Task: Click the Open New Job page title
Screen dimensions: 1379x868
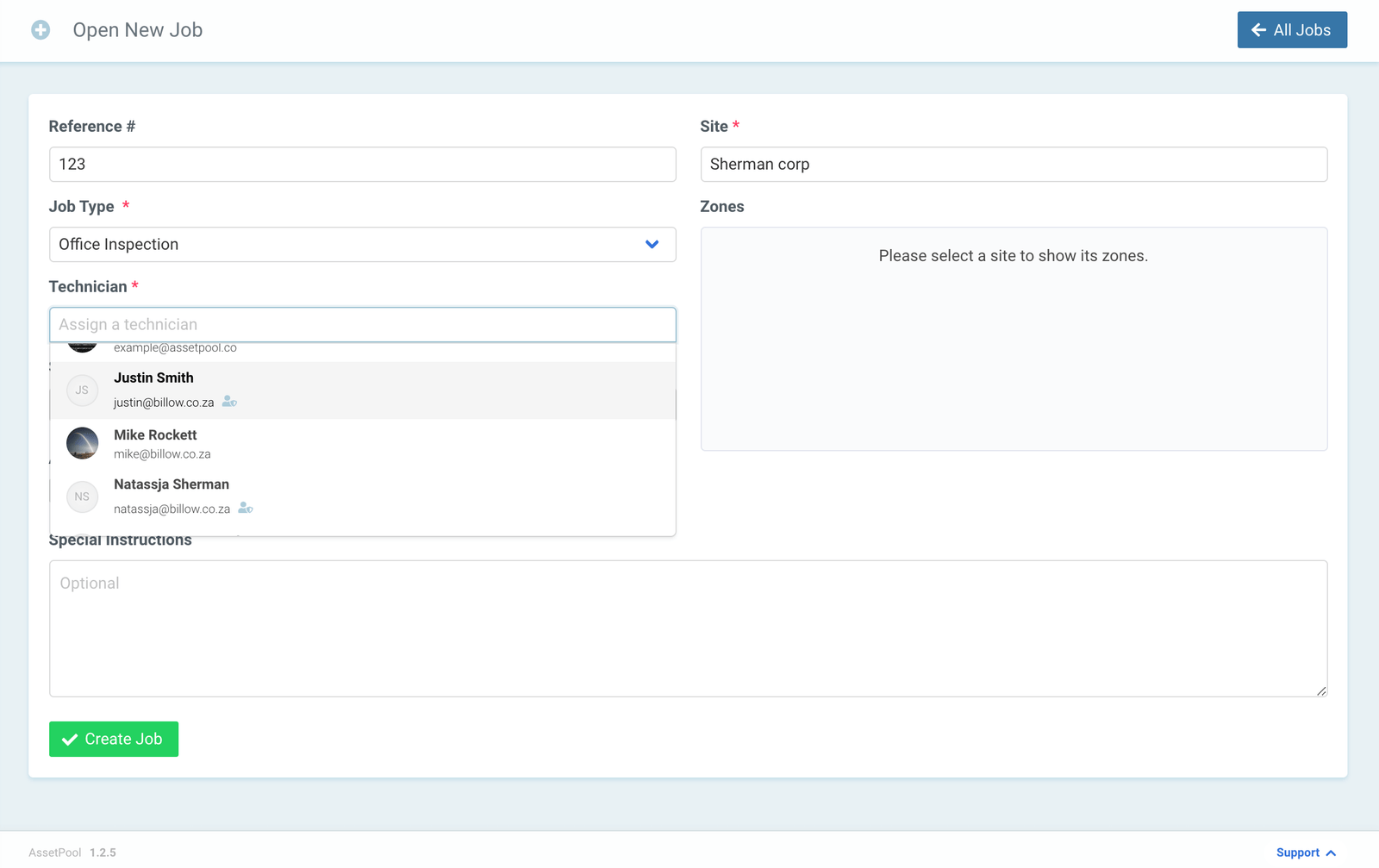Action: 138,30
